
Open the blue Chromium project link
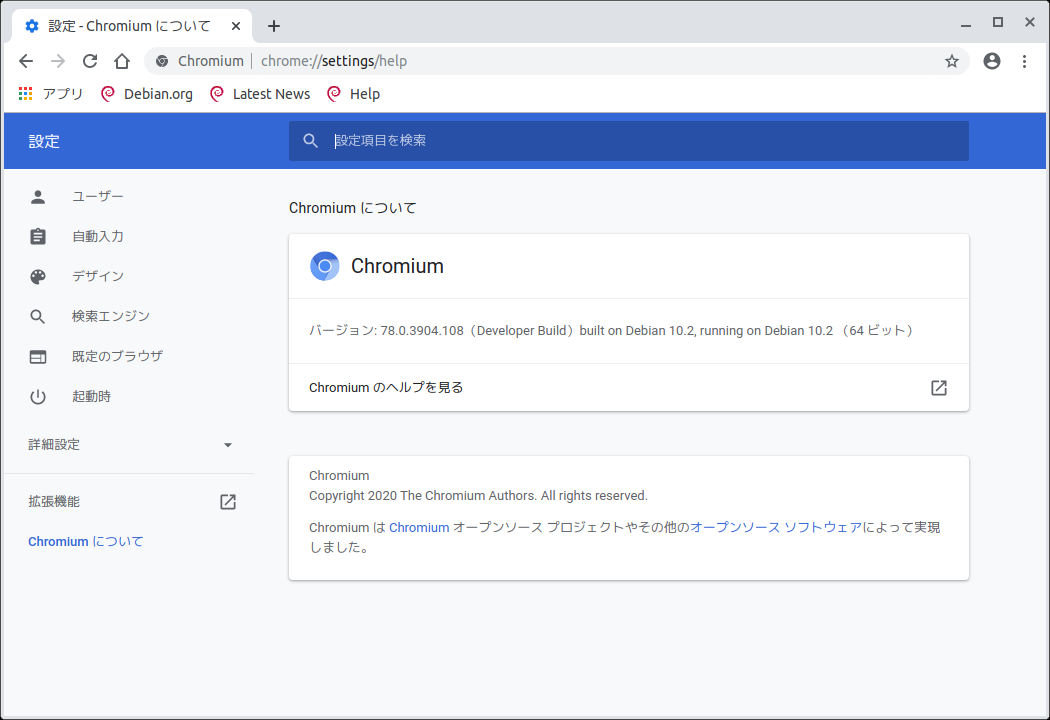419,528
